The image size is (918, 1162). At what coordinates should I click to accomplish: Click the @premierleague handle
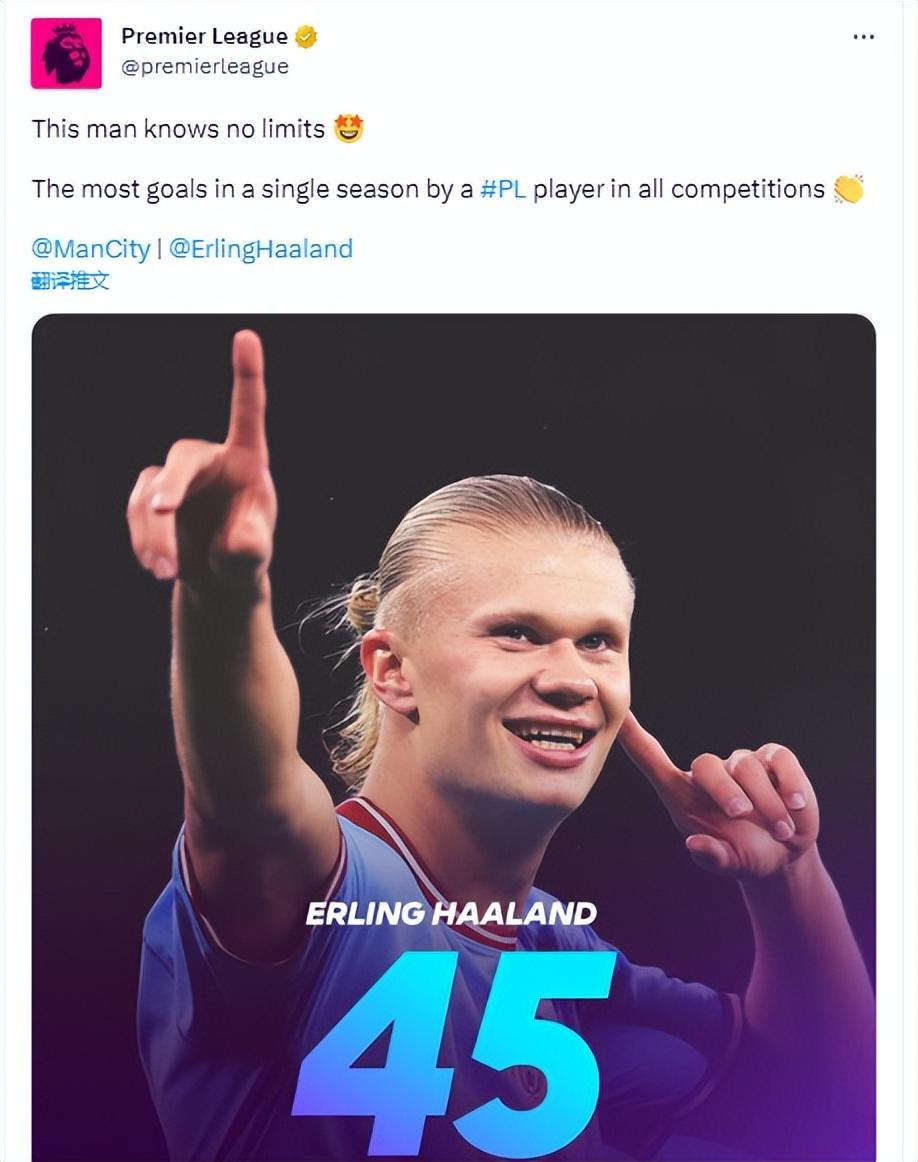(x=204, y=66)
